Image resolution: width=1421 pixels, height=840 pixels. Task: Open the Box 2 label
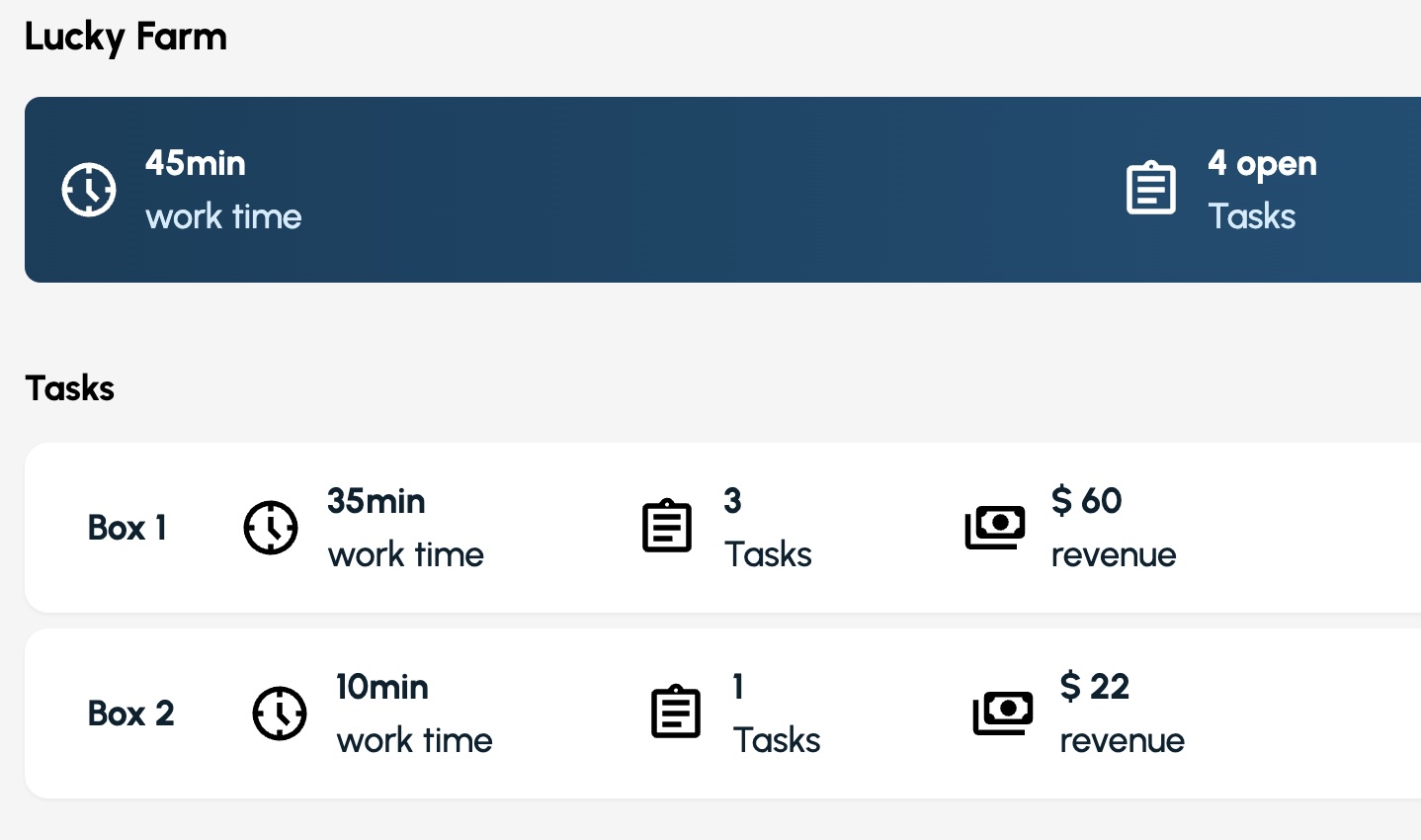pyautogui.click(x=130, y=714)
